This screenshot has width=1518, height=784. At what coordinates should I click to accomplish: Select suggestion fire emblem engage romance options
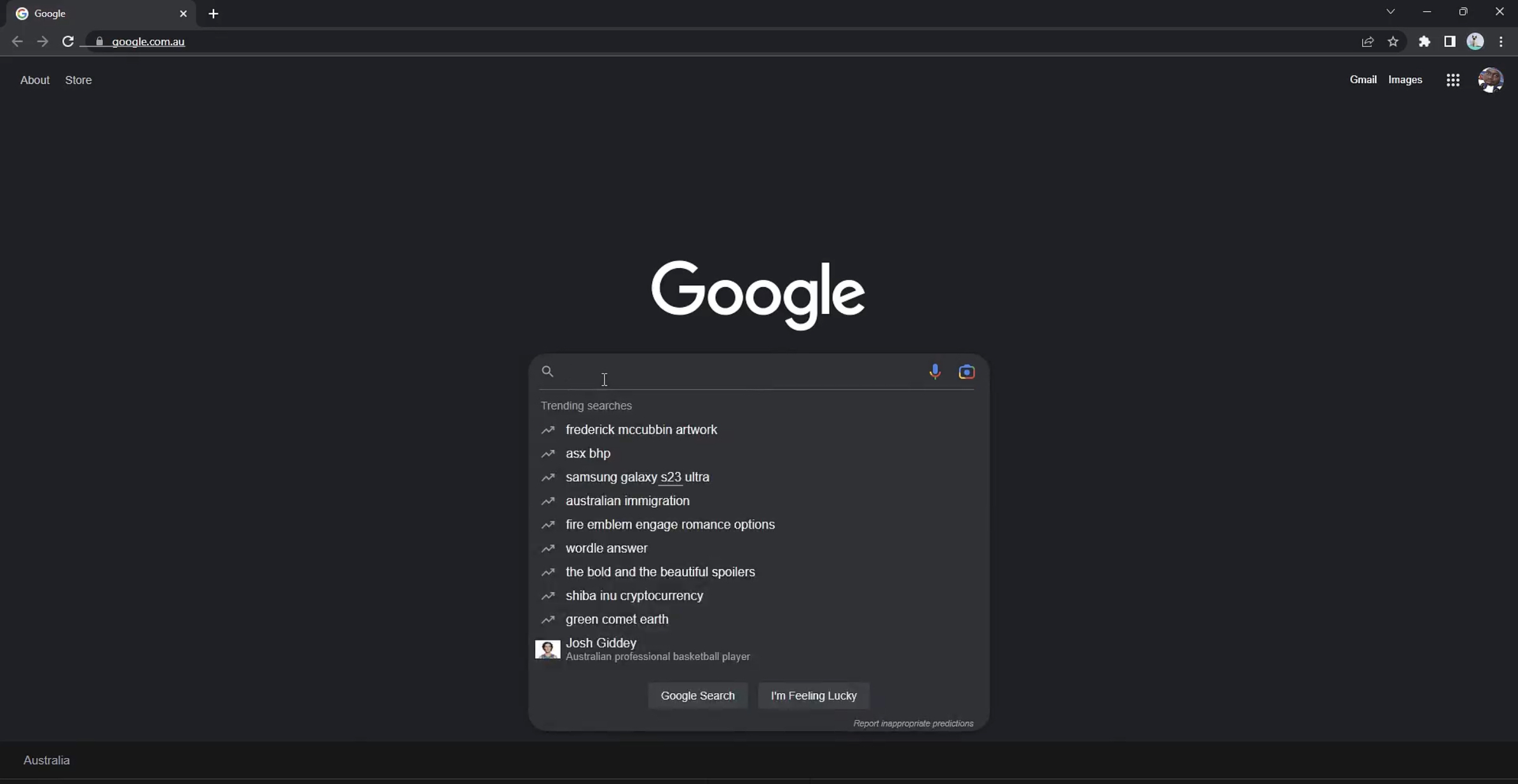758,525
